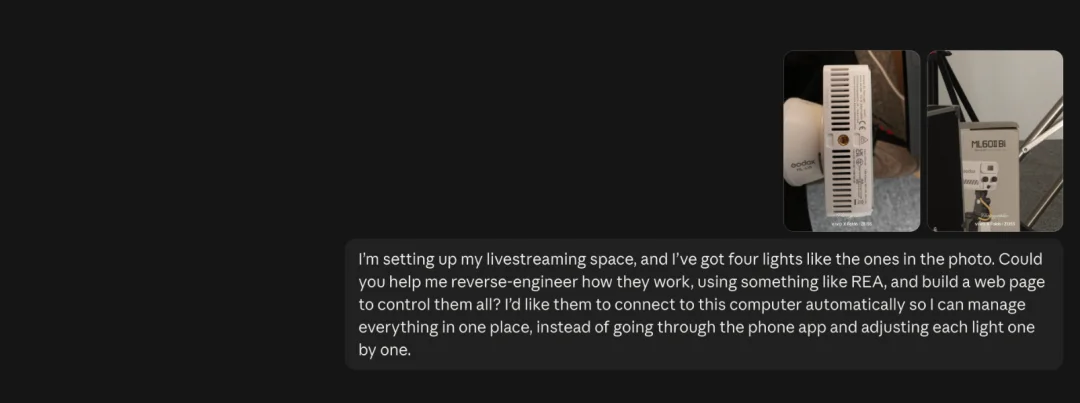Select the livestreaming space message bubble

tap(704, 304)
